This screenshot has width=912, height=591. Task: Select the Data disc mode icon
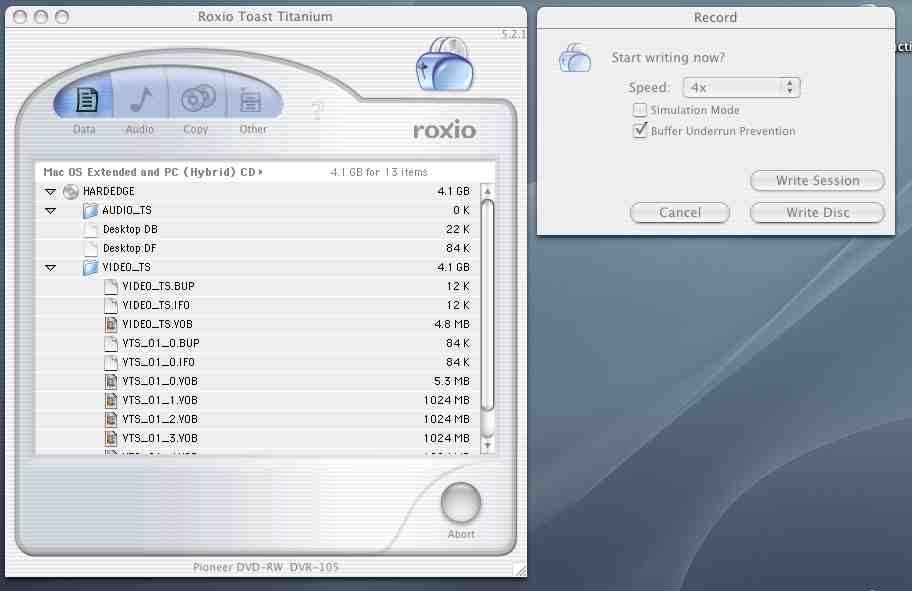tap(86, 100)
